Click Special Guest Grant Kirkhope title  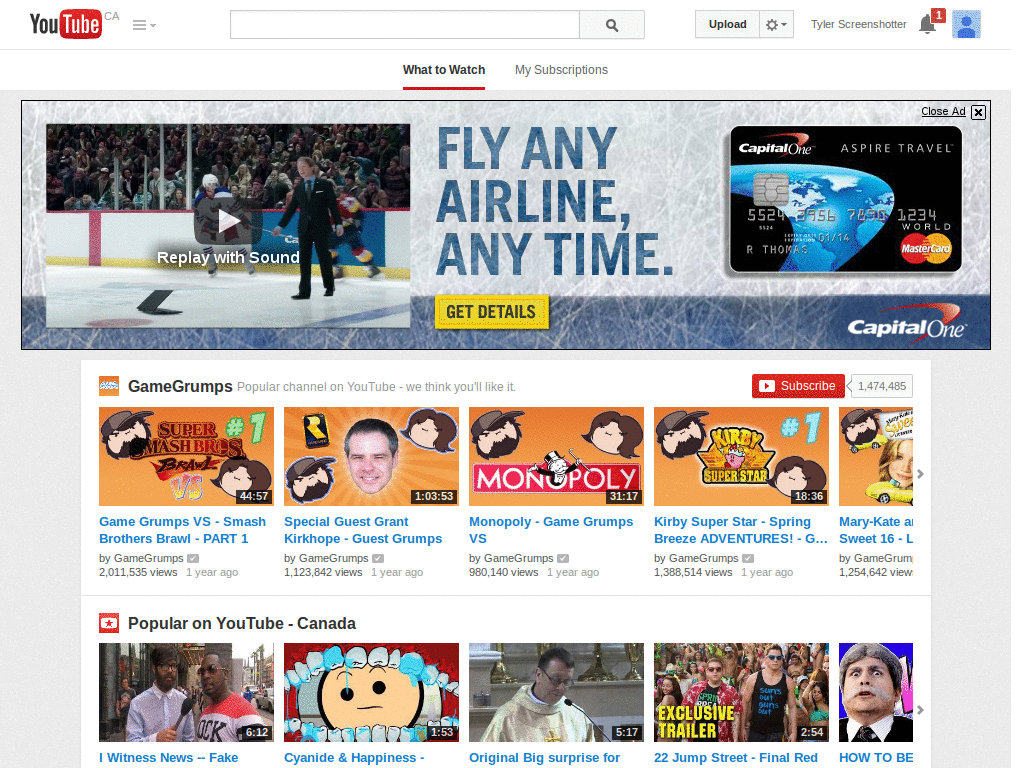click(363, 530)
